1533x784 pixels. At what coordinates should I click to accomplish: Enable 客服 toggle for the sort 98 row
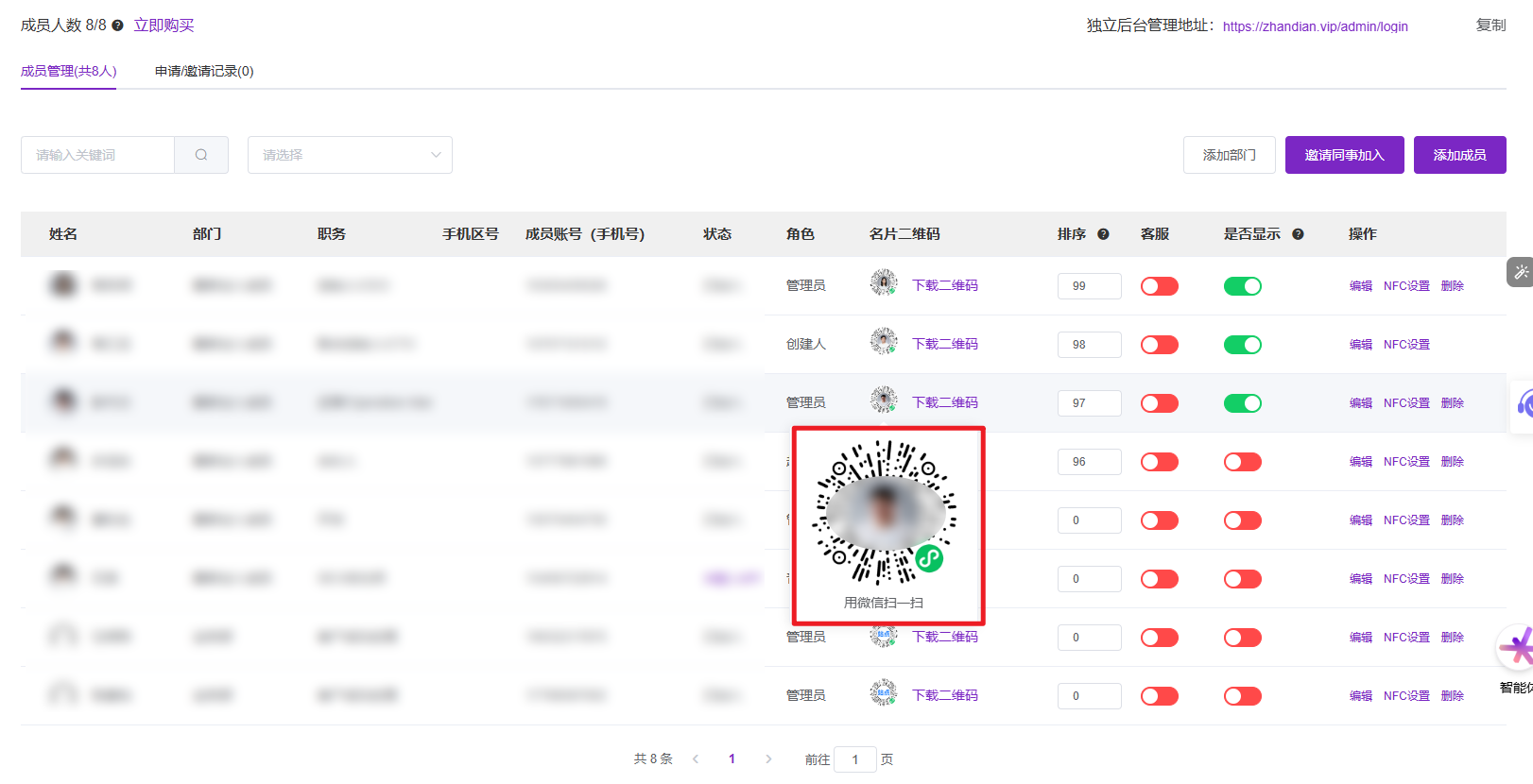(1160, 345)
